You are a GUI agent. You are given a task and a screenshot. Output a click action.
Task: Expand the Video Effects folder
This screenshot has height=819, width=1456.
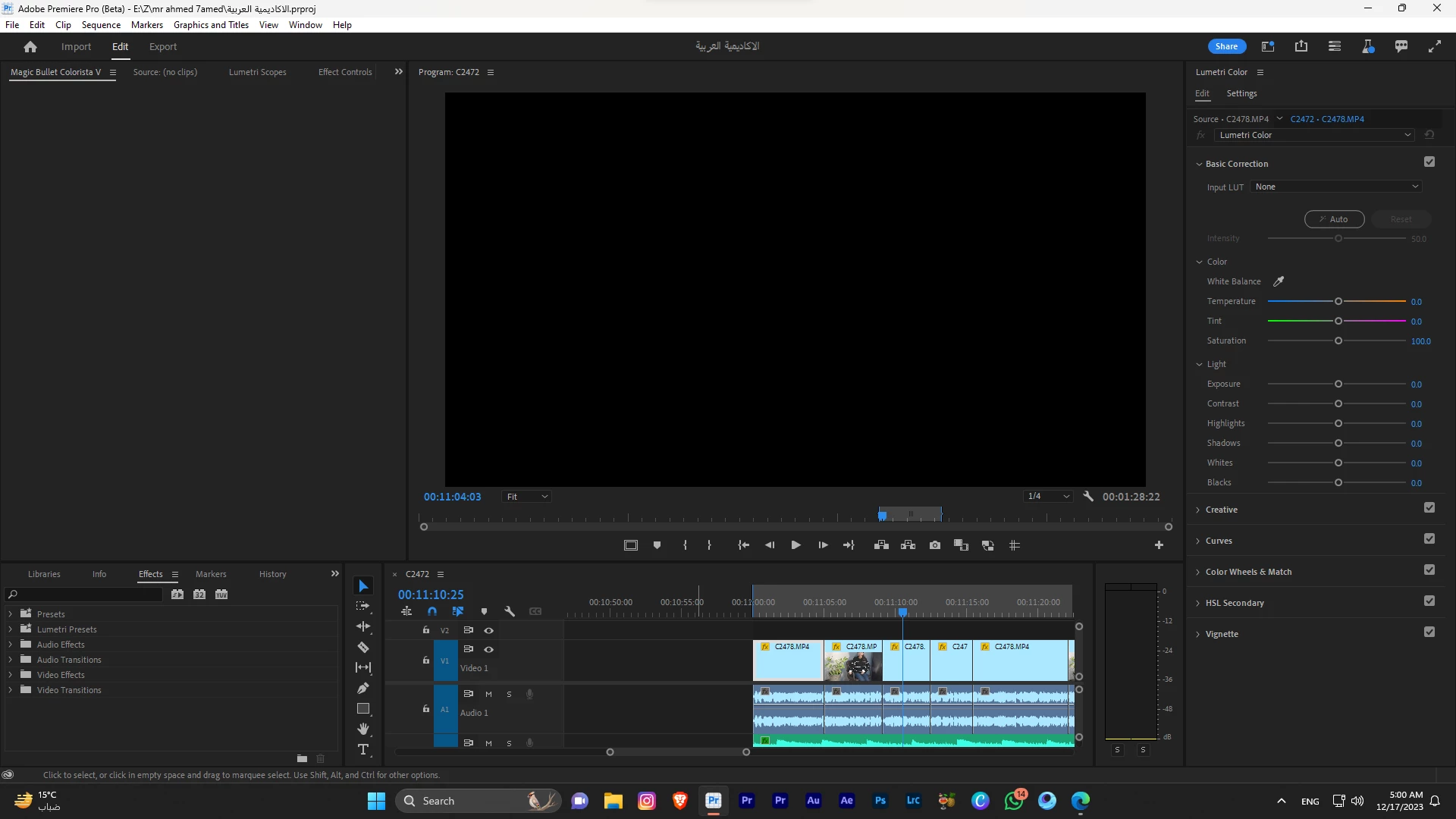click(x=10, y=675)
